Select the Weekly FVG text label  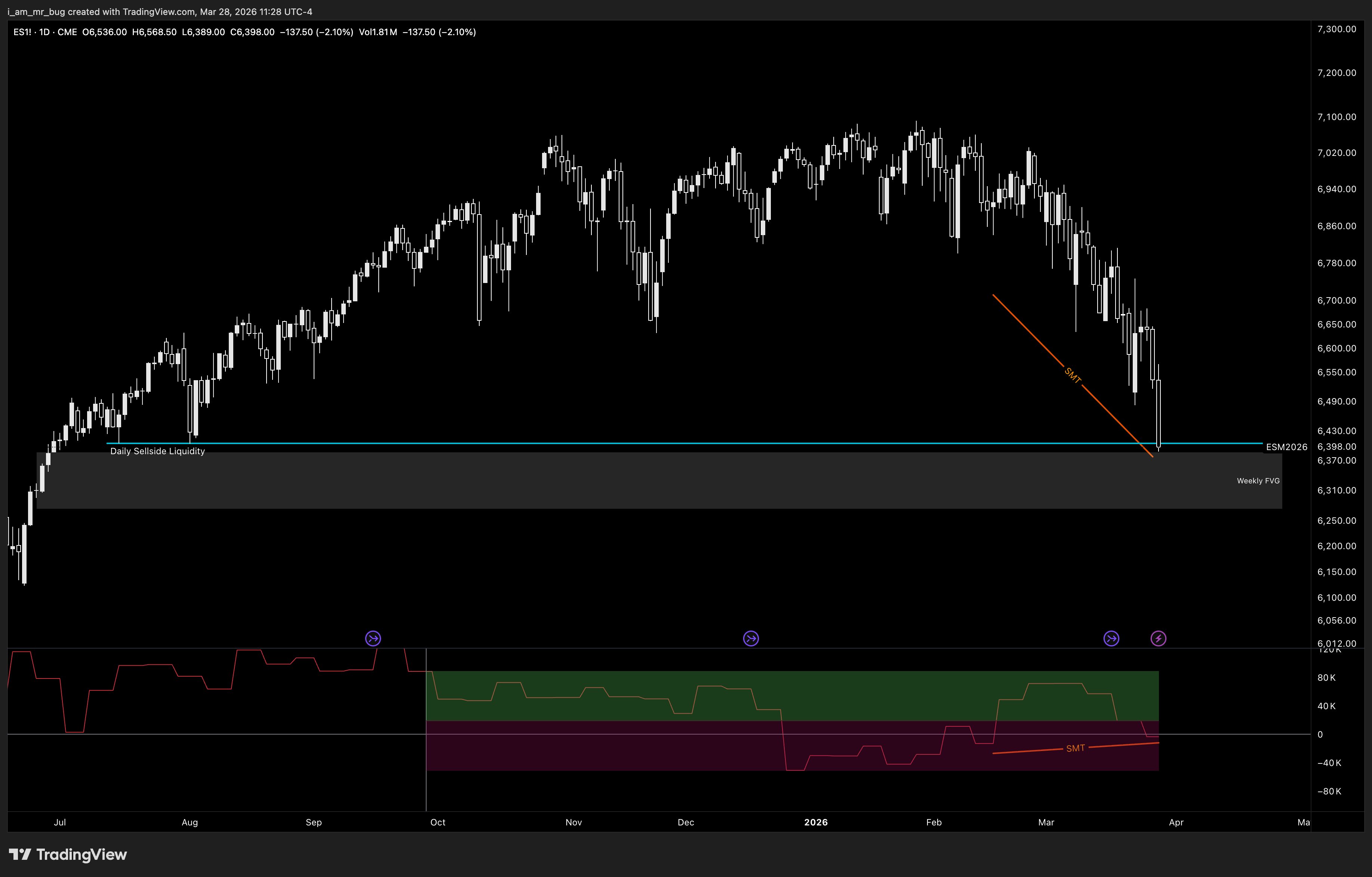pos(1258,481)
